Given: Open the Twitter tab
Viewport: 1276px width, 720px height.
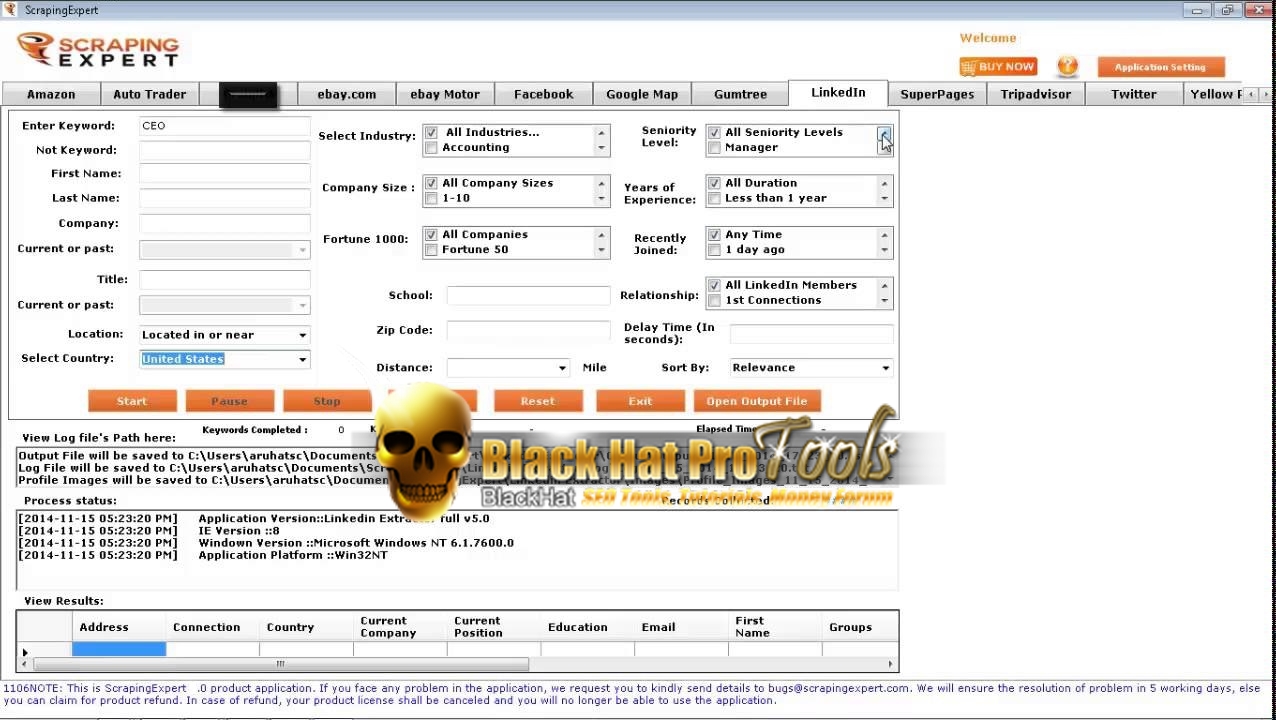Looking at the screenshot, I should [x=1134, y=94].
